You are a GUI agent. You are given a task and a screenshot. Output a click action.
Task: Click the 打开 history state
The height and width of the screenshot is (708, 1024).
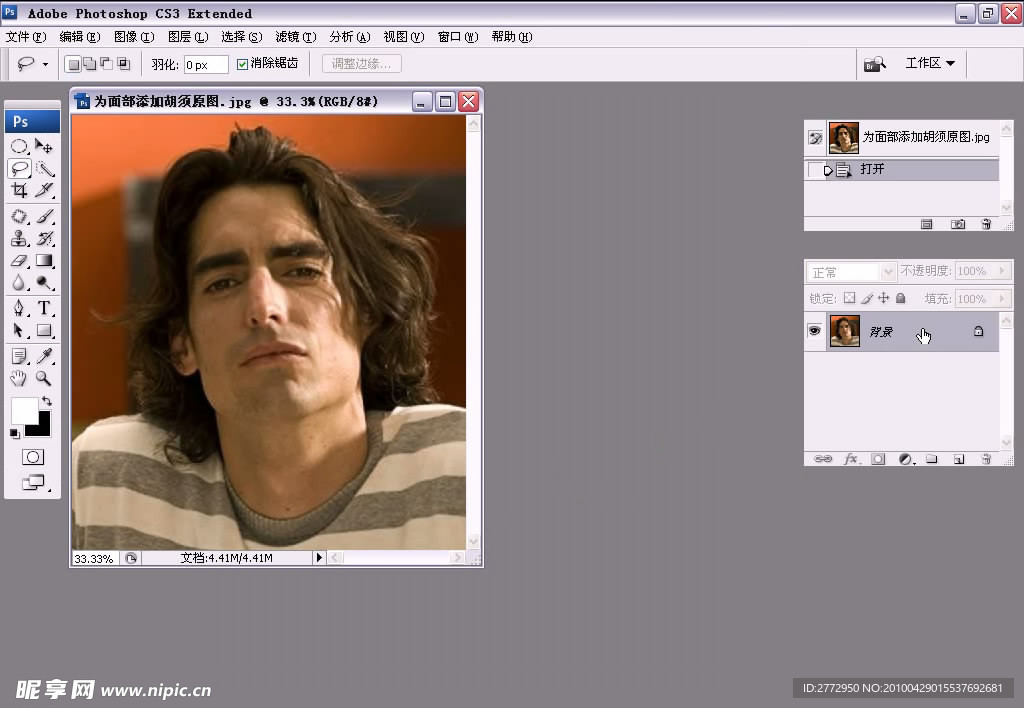click(872, 170)
